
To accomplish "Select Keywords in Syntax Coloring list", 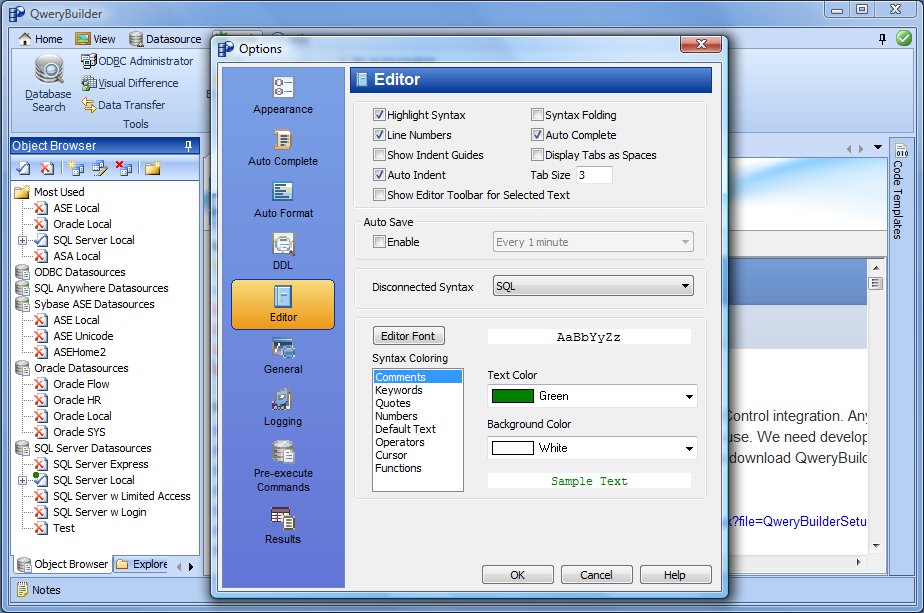I will coord(399,390).
